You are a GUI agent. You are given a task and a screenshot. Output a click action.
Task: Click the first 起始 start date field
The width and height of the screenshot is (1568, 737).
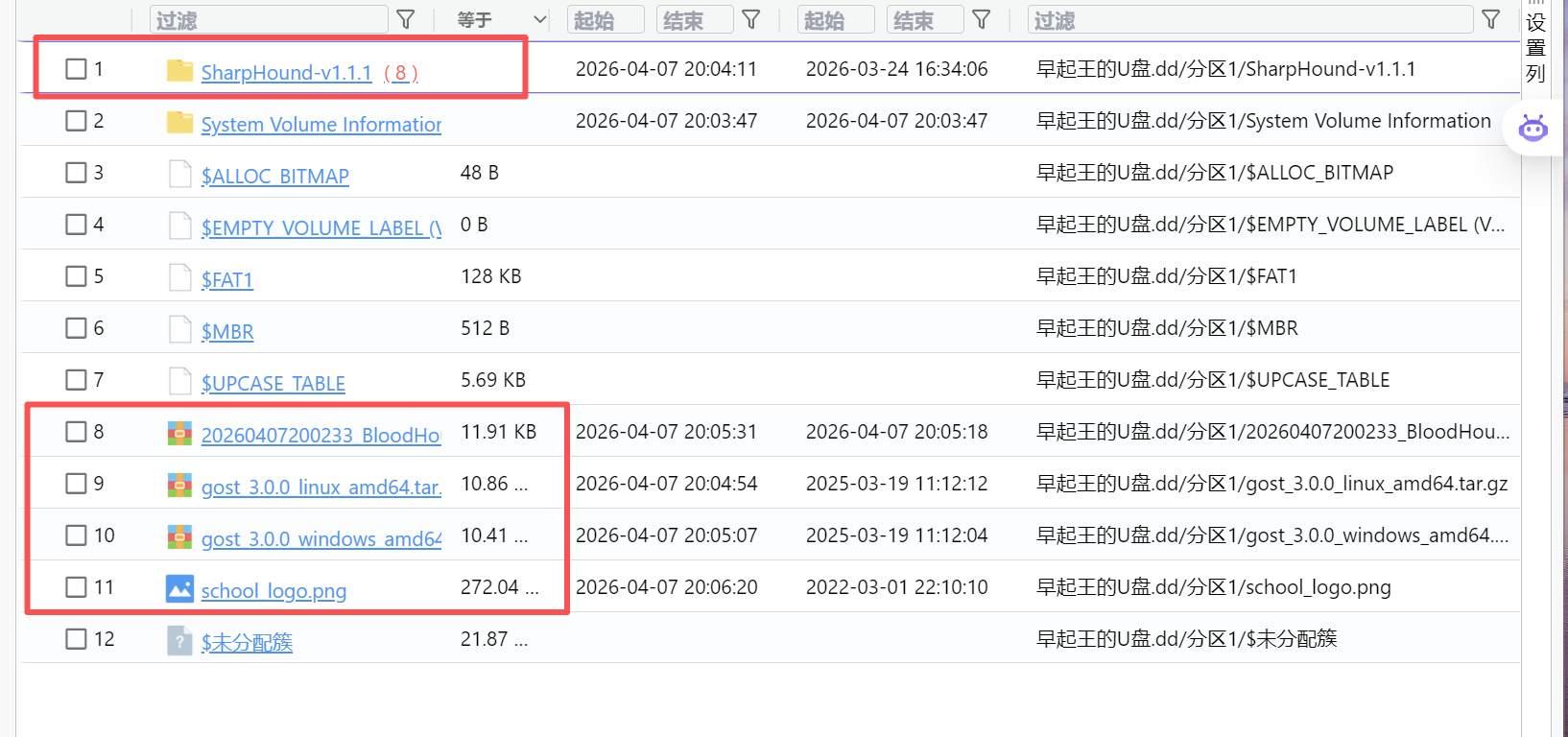tap(606, 20)
